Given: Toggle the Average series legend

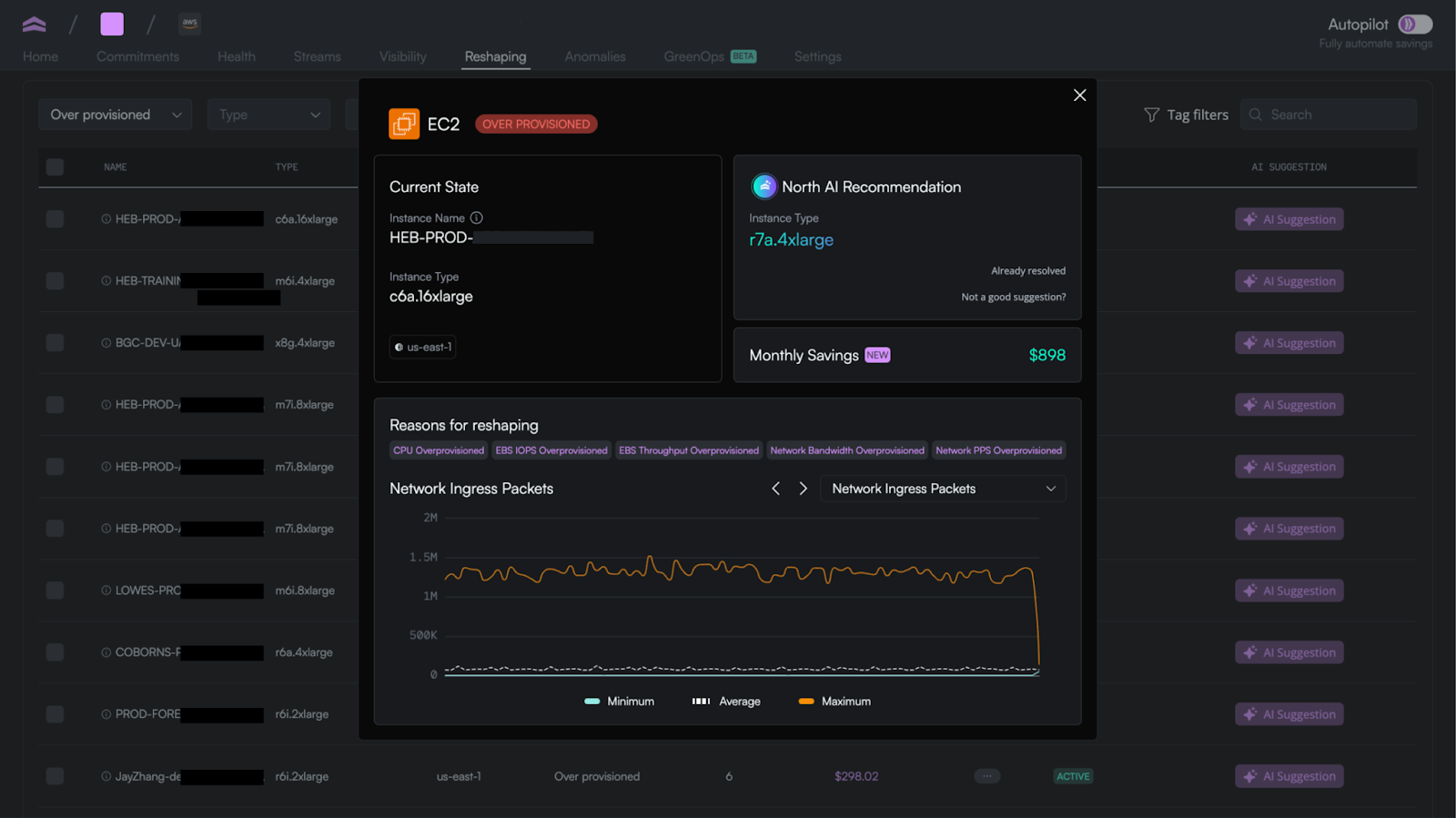Looking at the screenshot, I should click(726, 702).
